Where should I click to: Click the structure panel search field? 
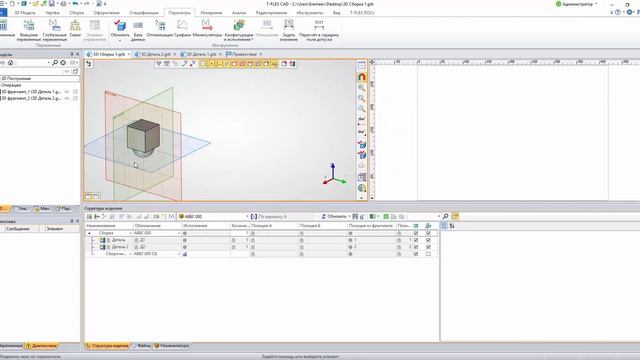(423, 216)
